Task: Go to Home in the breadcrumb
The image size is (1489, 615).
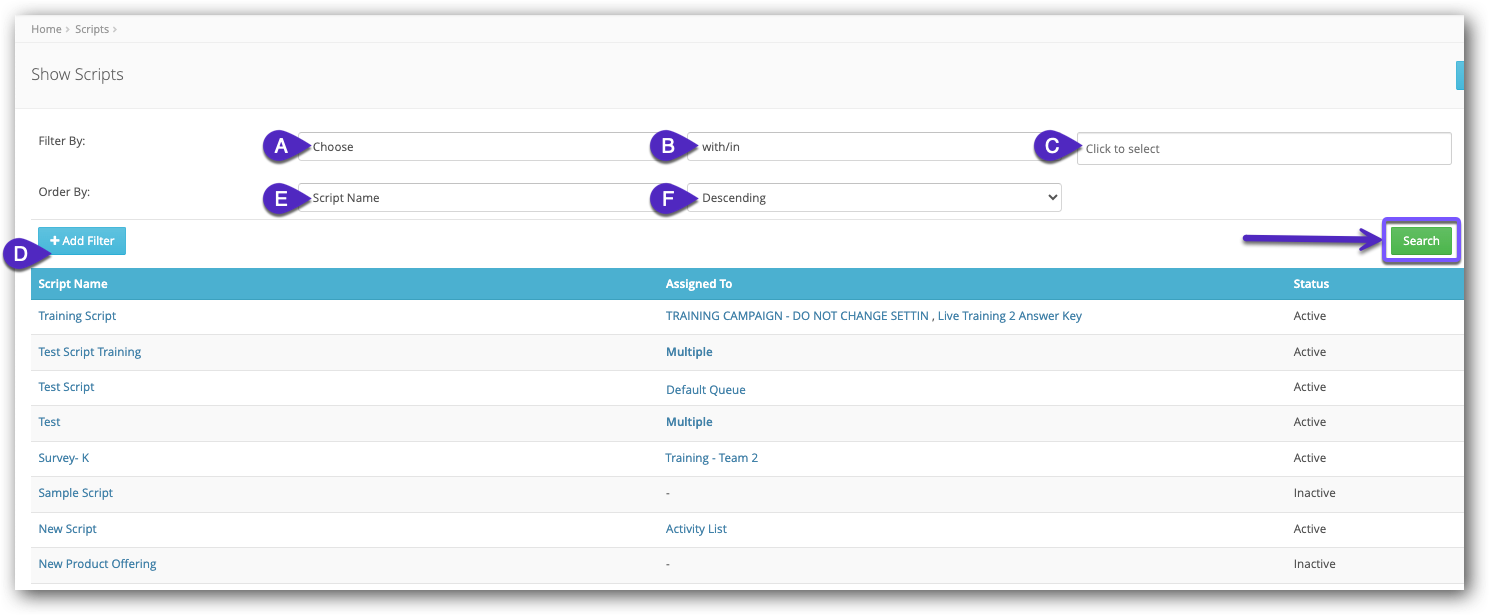Action: [46, 29]
